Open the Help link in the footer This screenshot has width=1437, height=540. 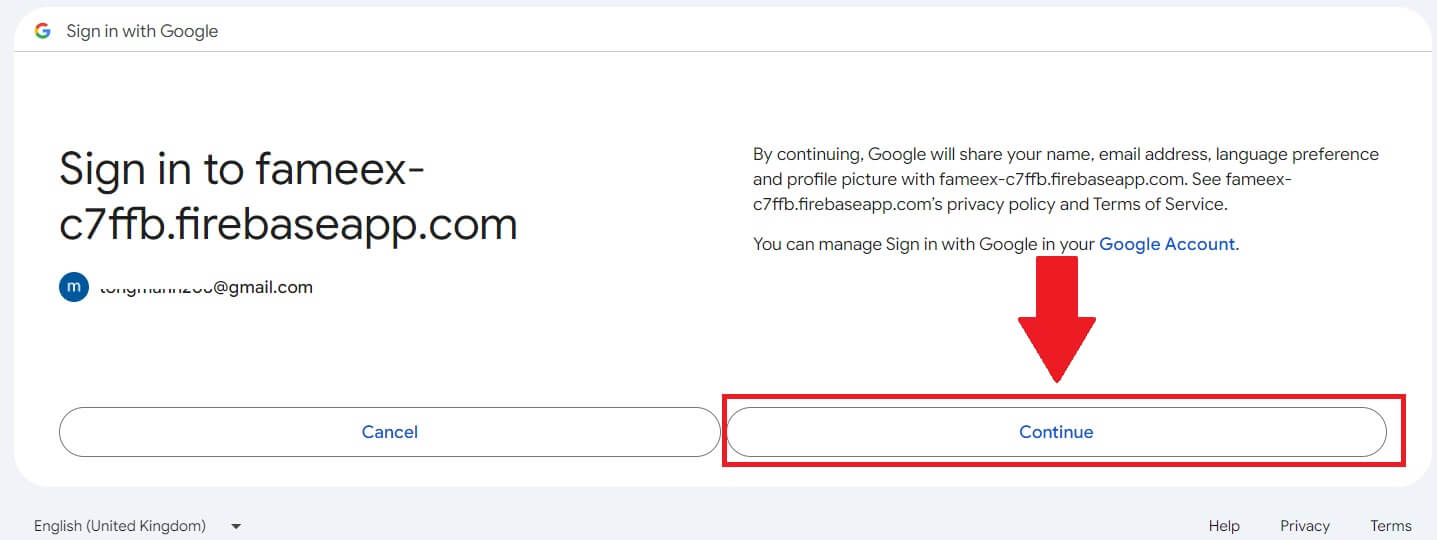pyautogui.click(x=1223, y=526)
